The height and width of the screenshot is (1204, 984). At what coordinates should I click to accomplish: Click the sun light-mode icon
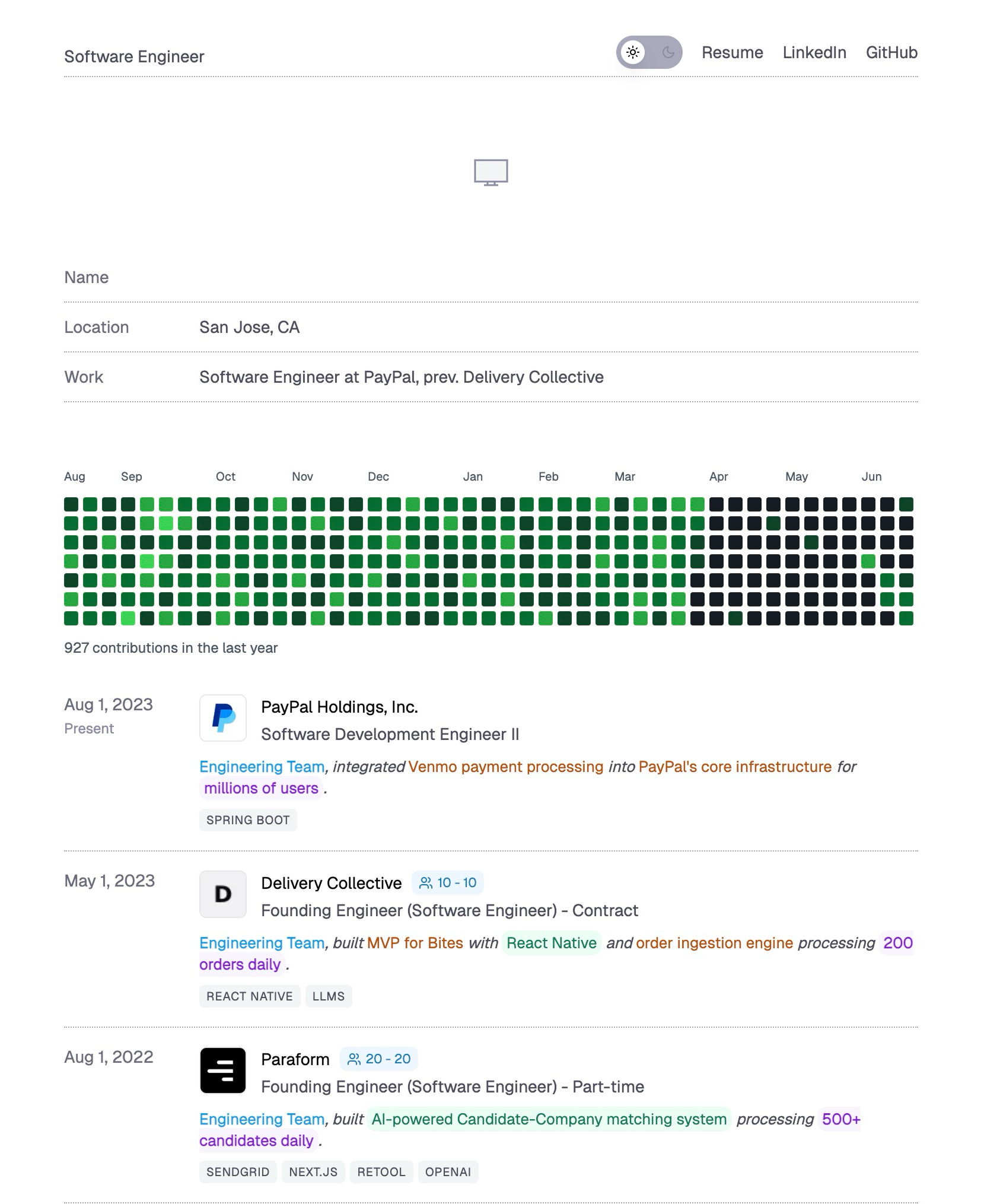[633, 52]
